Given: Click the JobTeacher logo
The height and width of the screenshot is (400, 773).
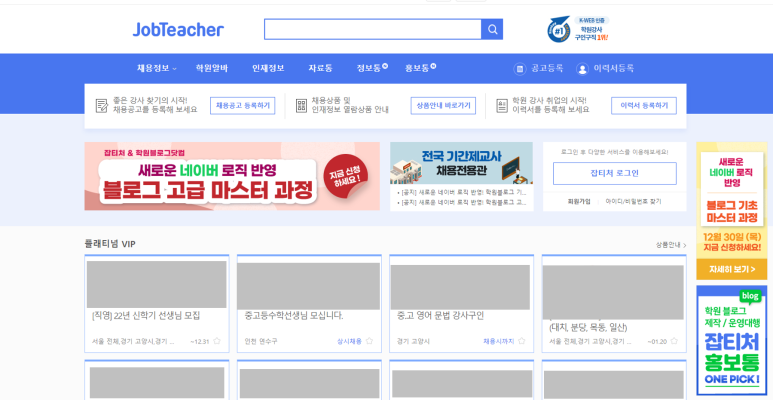Looking at the screenshot, I should (x=178, y=29).
